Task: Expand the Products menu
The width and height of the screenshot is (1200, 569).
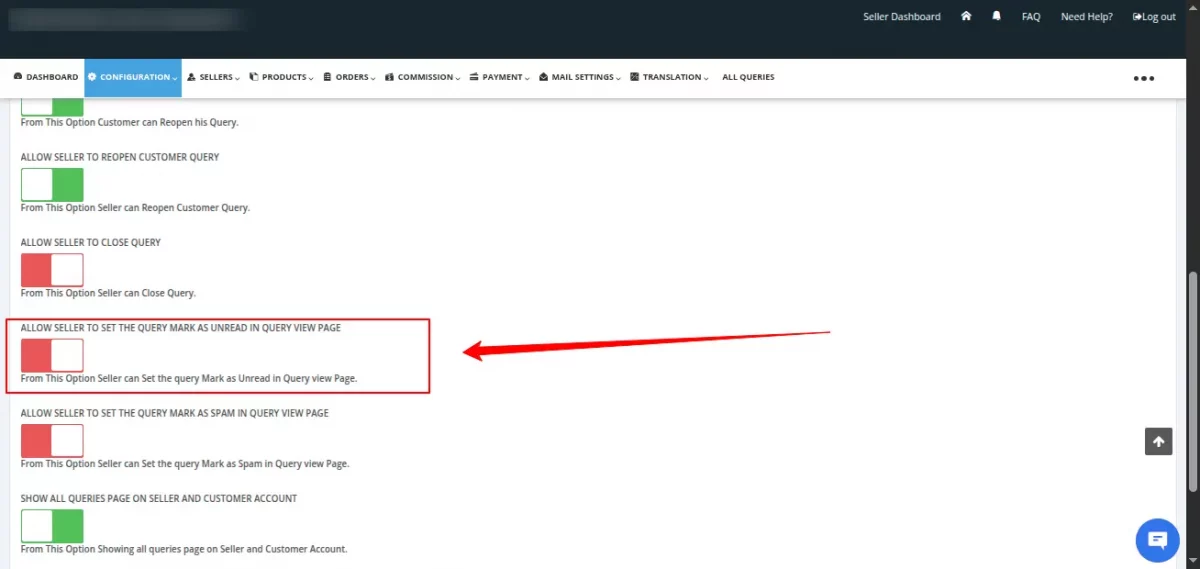Action: pyautogui.click(x=281, y=77)
